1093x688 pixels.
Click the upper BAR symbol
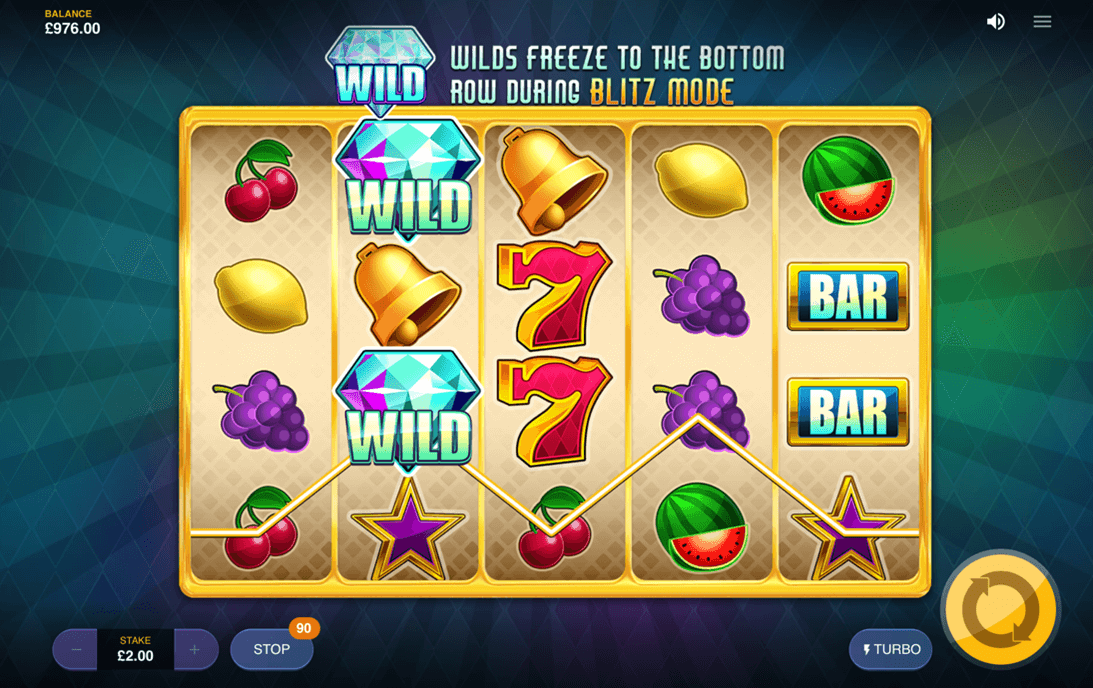coord(848,296)
